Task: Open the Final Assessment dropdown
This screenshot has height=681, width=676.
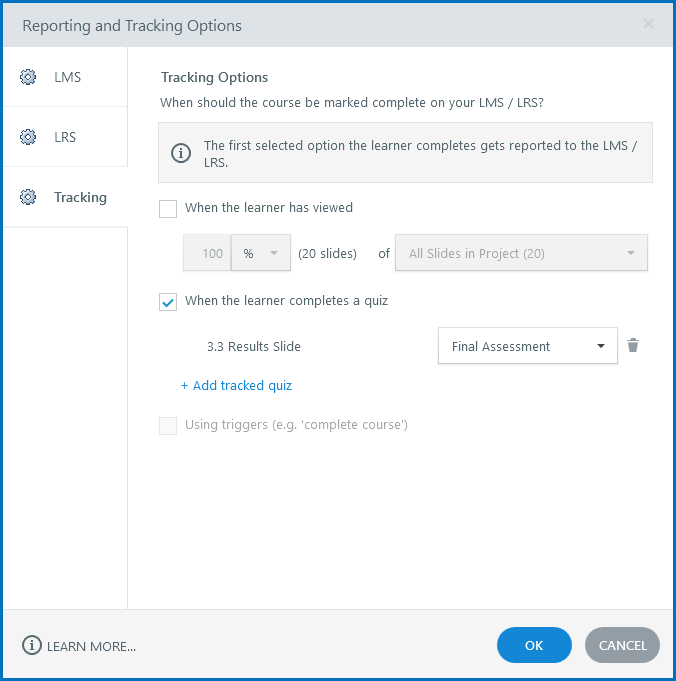Action: click(527, 347)
